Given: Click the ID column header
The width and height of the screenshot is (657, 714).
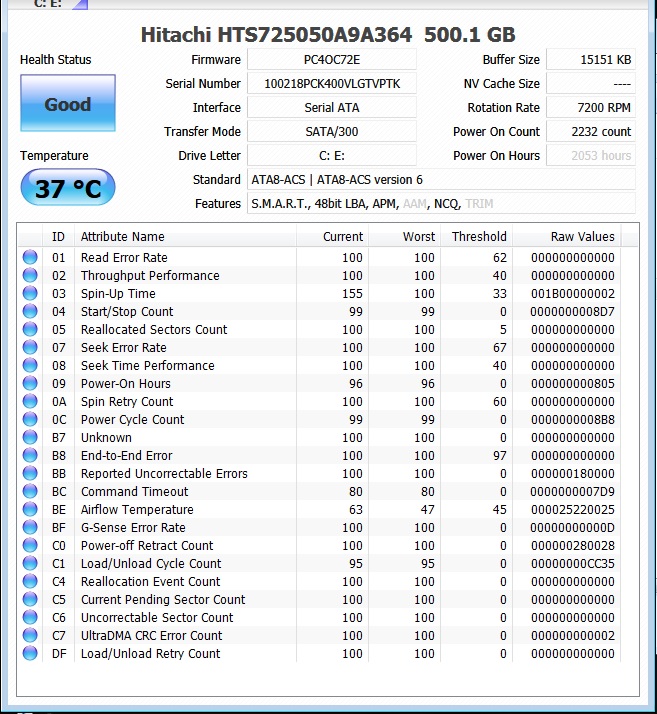Looking at the screenshot, I should click(58, 236).
